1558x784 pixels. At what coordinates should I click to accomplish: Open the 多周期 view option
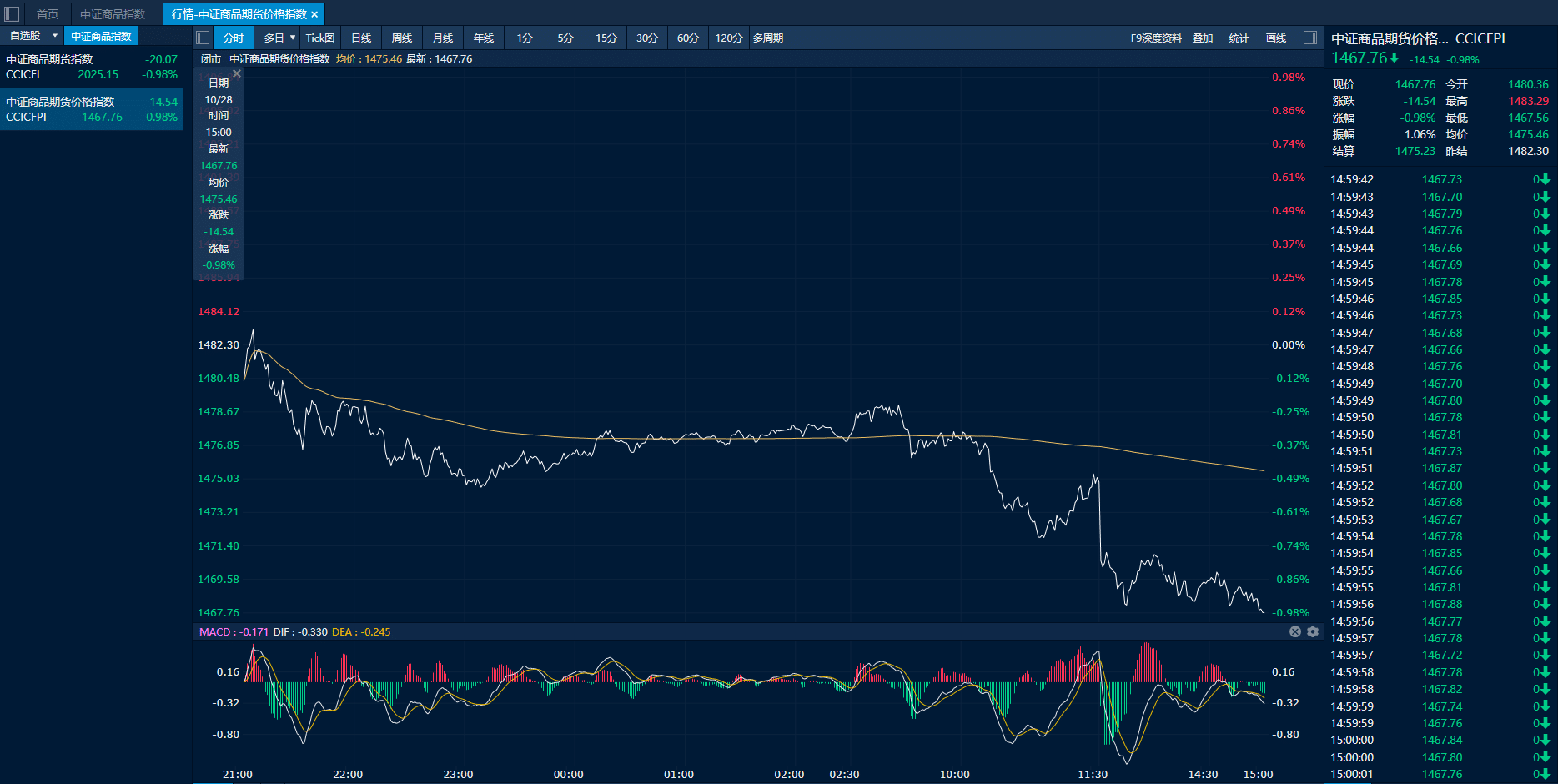pos(767,38)
